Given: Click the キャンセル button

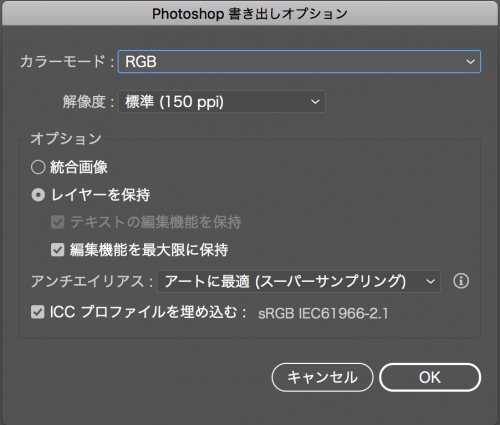Looking at the screenshot, I should click(322, 377).
